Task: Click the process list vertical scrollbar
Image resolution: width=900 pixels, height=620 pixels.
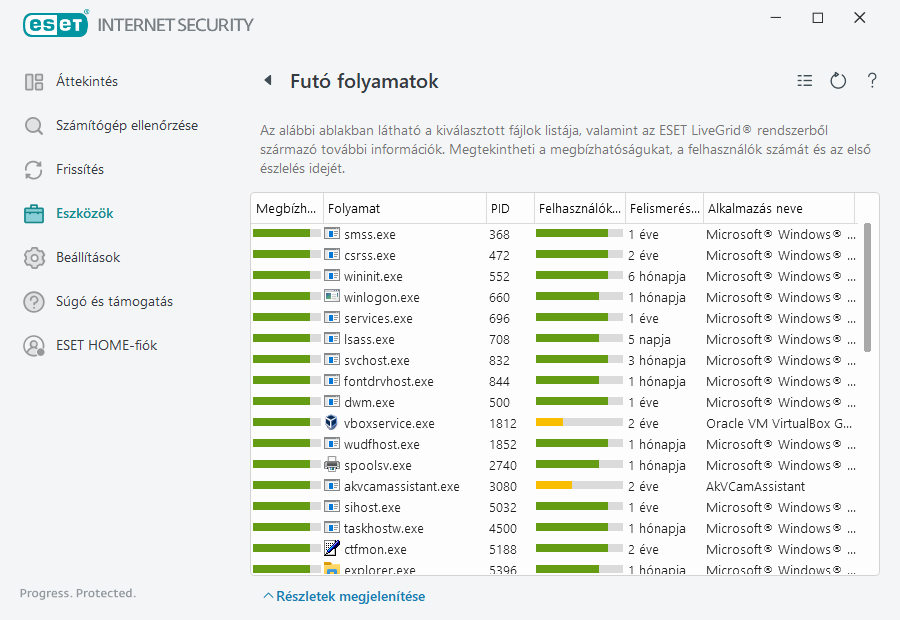Action: click(x=867, y=288)
